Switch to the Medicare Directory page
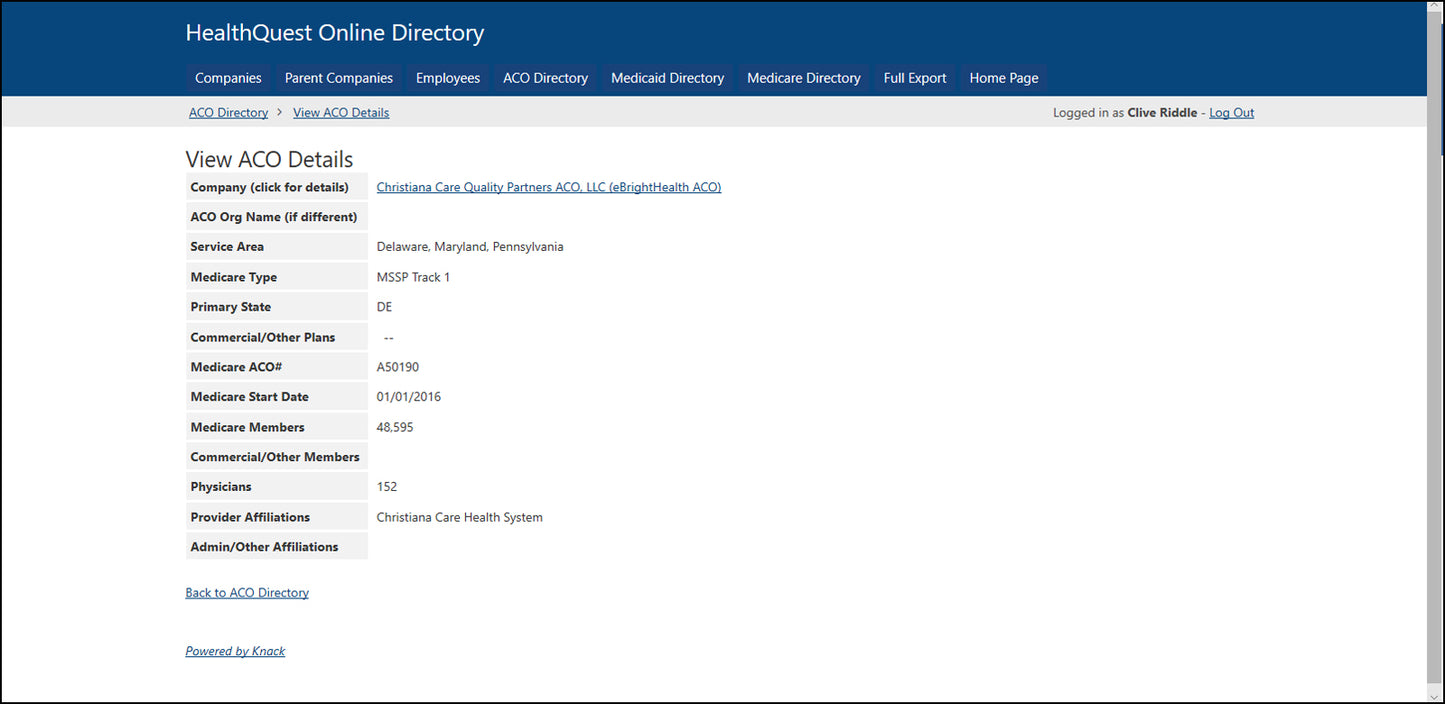Screen dimensions: 1445x704 click(803, 78)
